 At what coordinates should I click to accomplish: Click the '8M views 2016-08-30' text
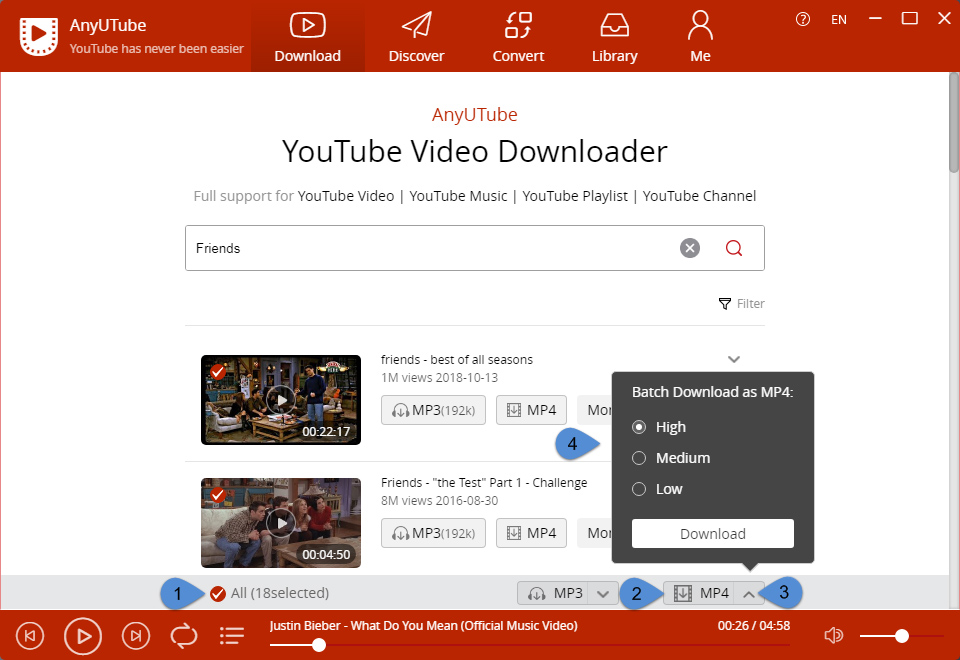click(440, 501)
